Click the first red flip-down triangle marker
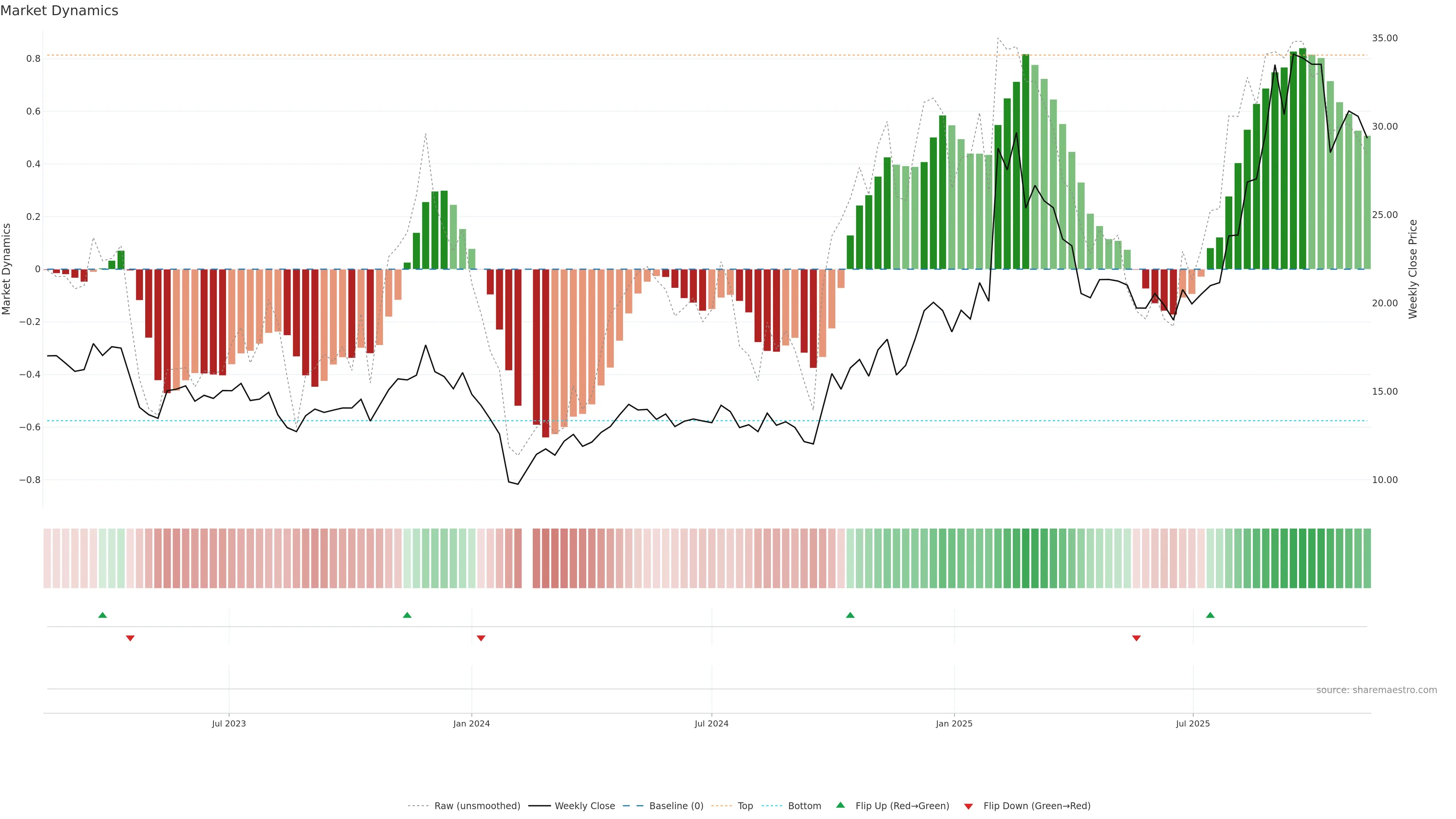Viewport: 1456px width, 819px height. (130, 638)
